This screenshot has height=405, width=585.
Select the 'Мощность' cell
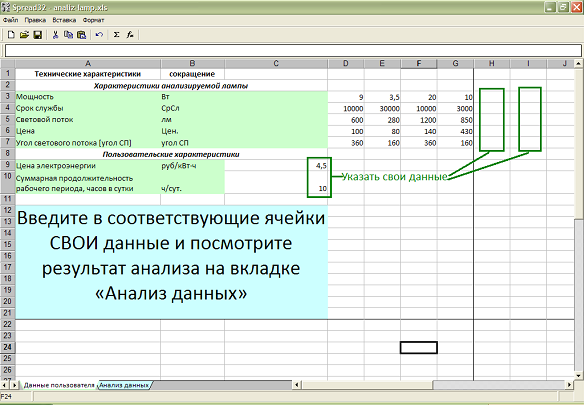pyautogui.click(x=88, y=97)
